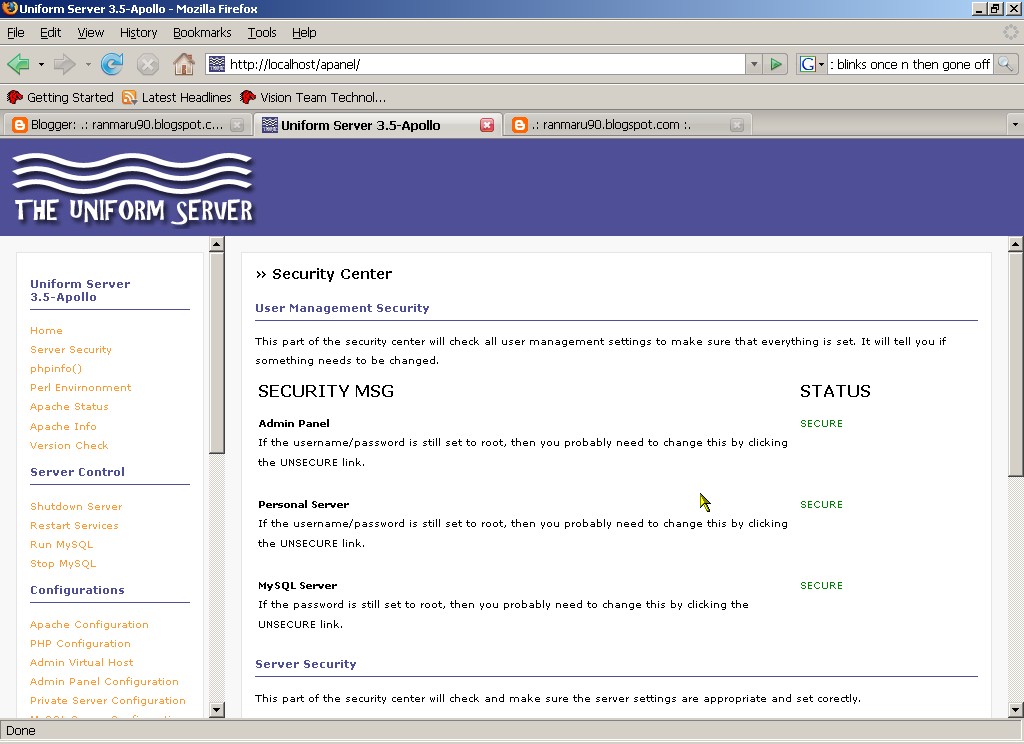The height and width of the screenshot is (744, 1024).
Task: Close the Uniform Server 3.5-Apollo tab
Action: click(487, 125)
